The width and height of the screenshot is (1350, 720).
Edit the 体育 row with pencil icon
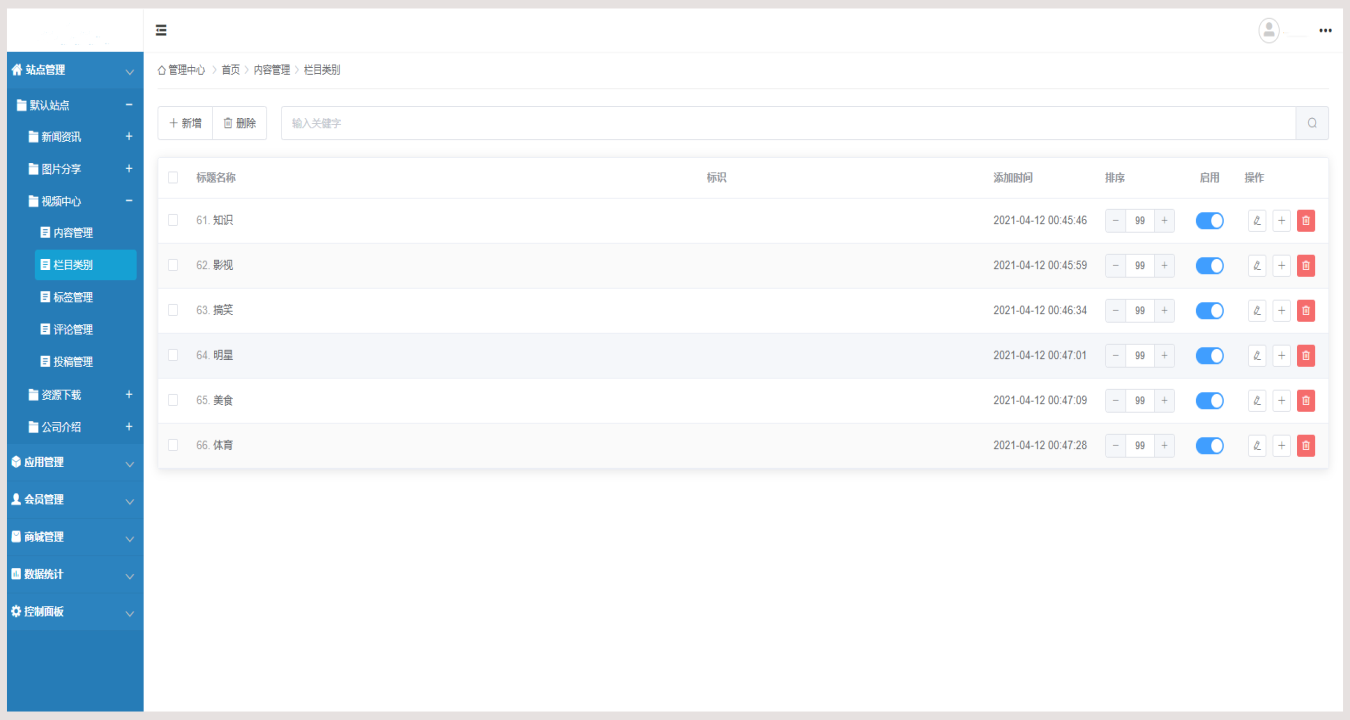coord(1257,446)
